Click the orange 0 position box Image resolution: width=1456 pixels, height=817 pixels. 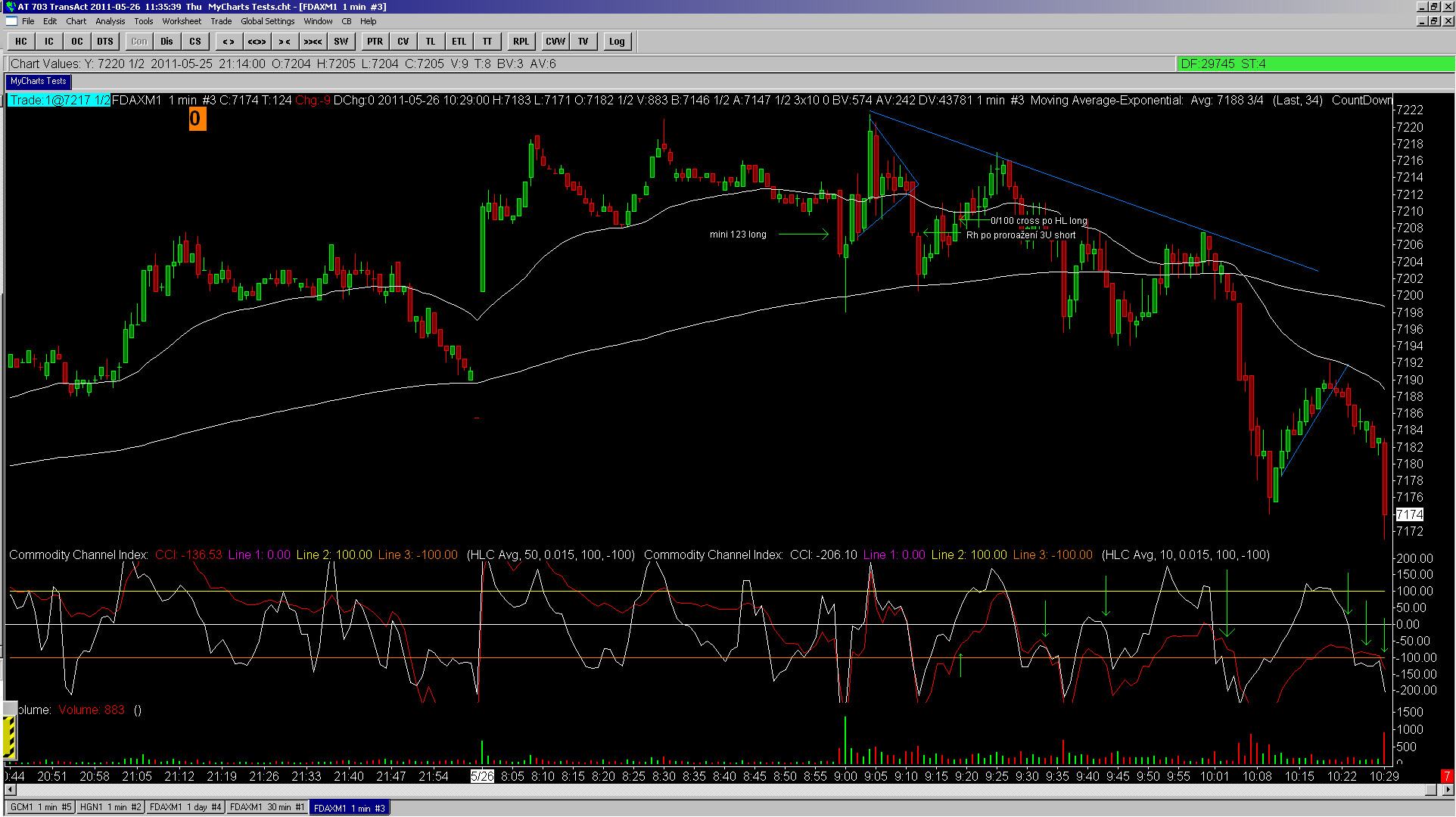click(x=197, y=119)
